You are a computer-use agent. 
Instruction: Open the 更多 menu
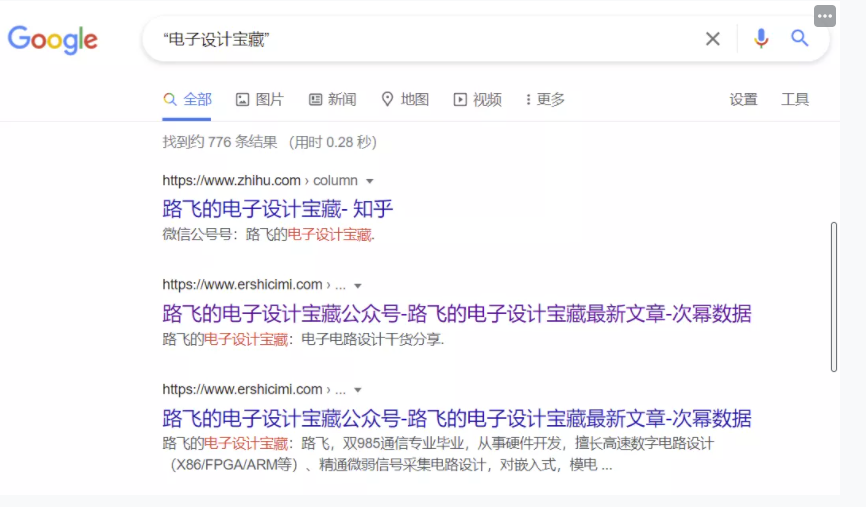[545, 99]
